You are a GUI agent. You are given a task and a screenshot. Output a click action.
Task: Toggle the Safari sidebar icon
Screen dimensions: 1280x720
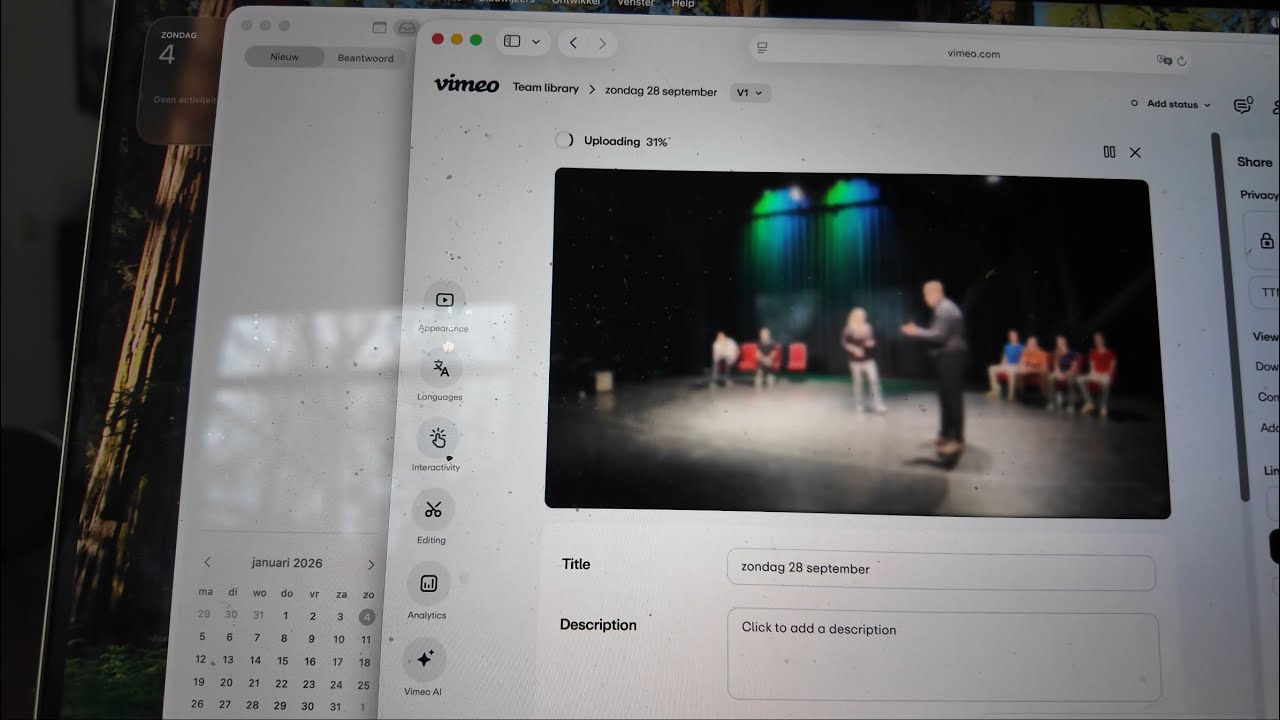[512, 41]
